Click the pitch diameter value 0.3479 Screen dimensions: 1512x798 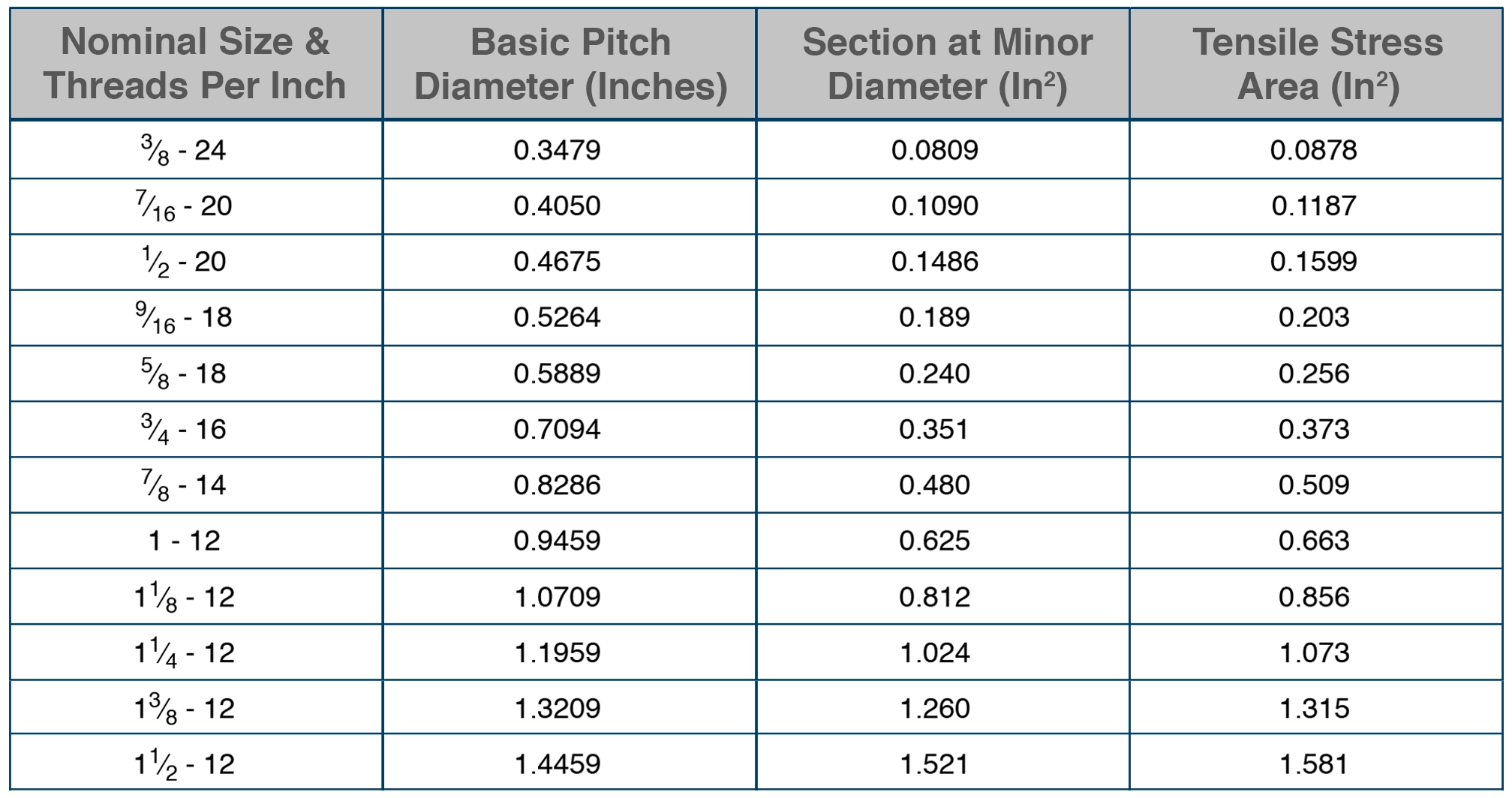coord(557,150)
